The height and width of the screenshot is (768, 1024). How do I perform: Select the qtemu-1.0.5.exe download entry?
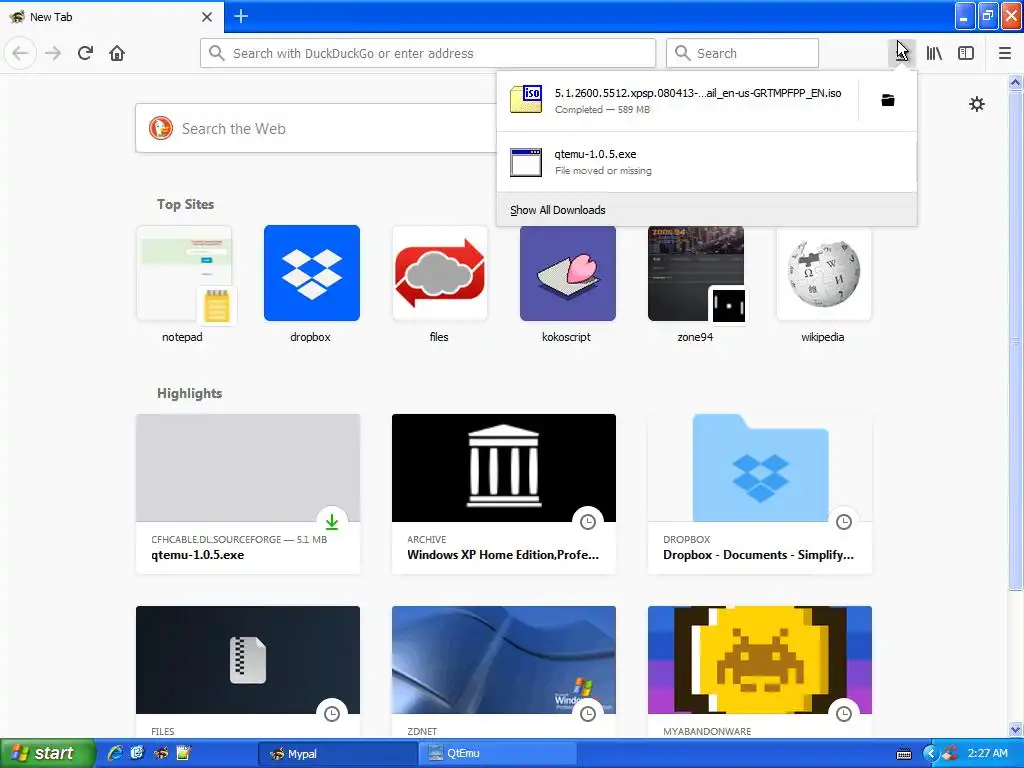coord(707,162)
